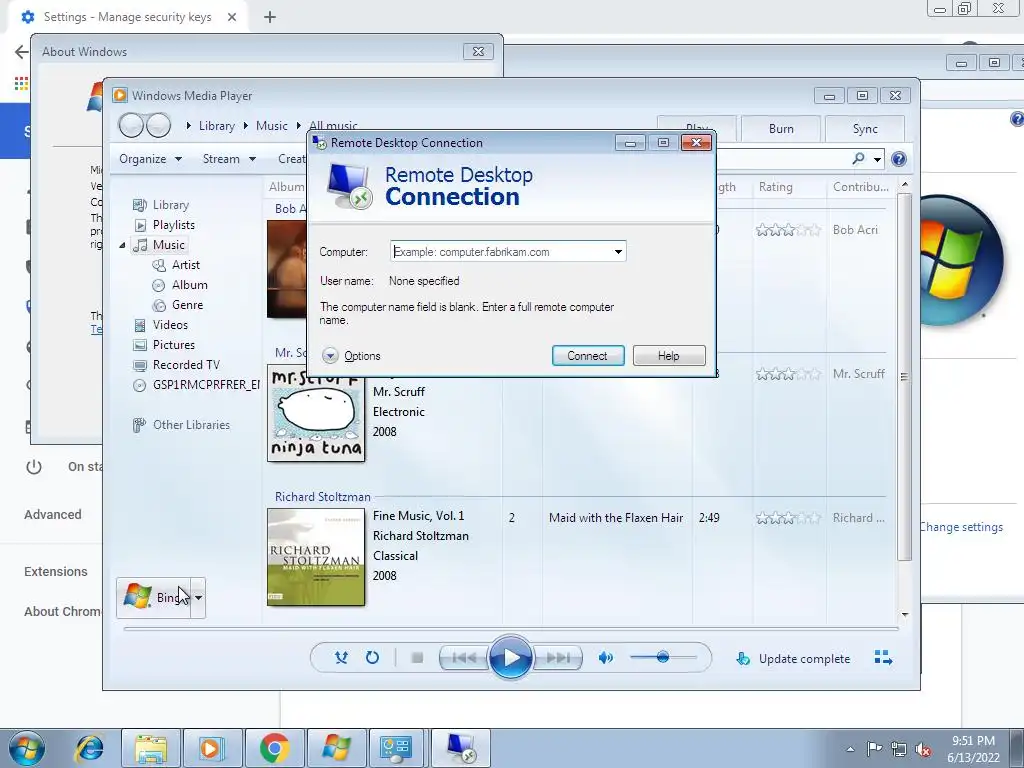Click Music in the breadcrumb path
The height and width of the screenshot is (768, 1024).
[272, 126]
